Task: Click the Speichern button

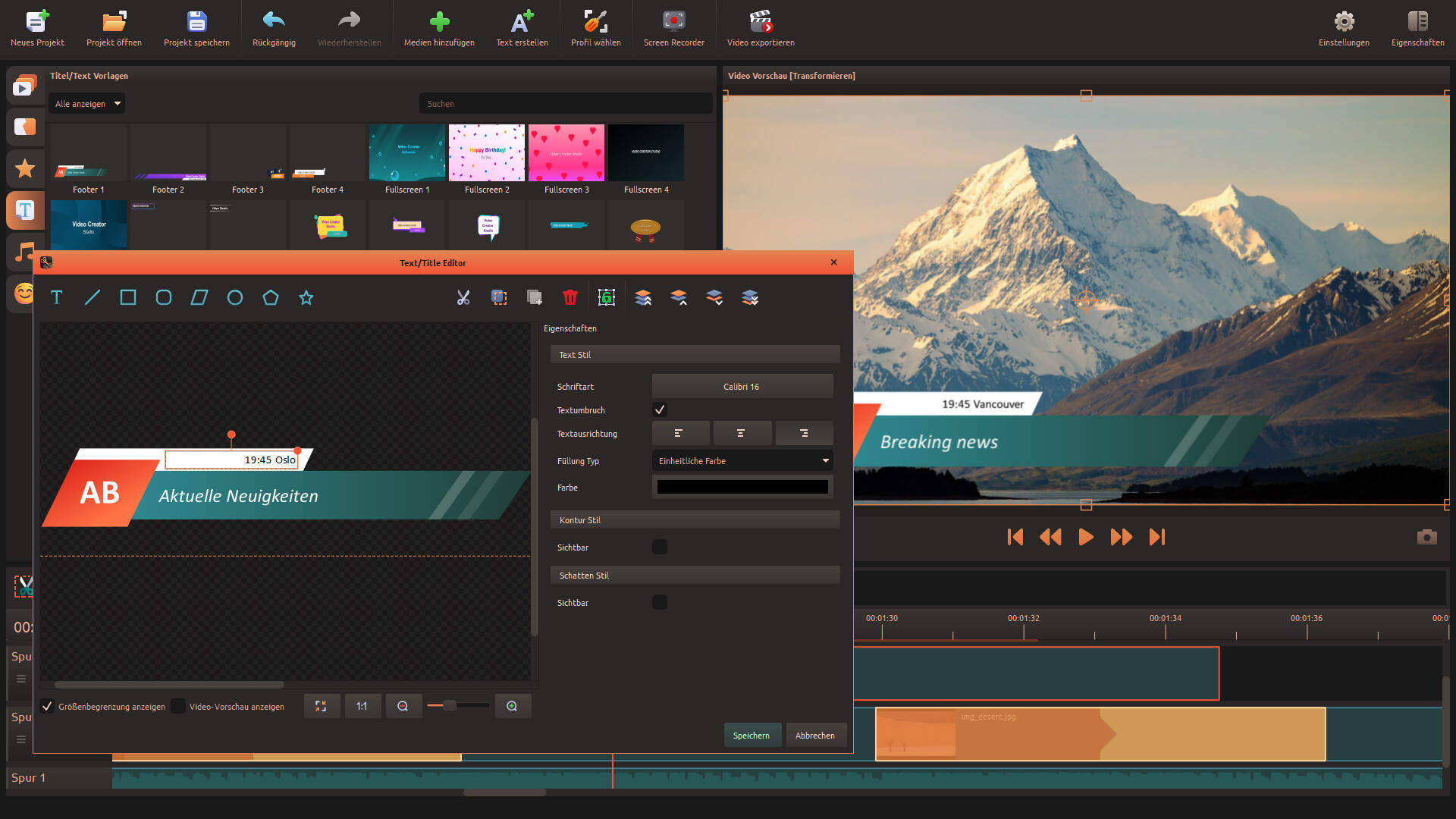Action: point(752,735)
